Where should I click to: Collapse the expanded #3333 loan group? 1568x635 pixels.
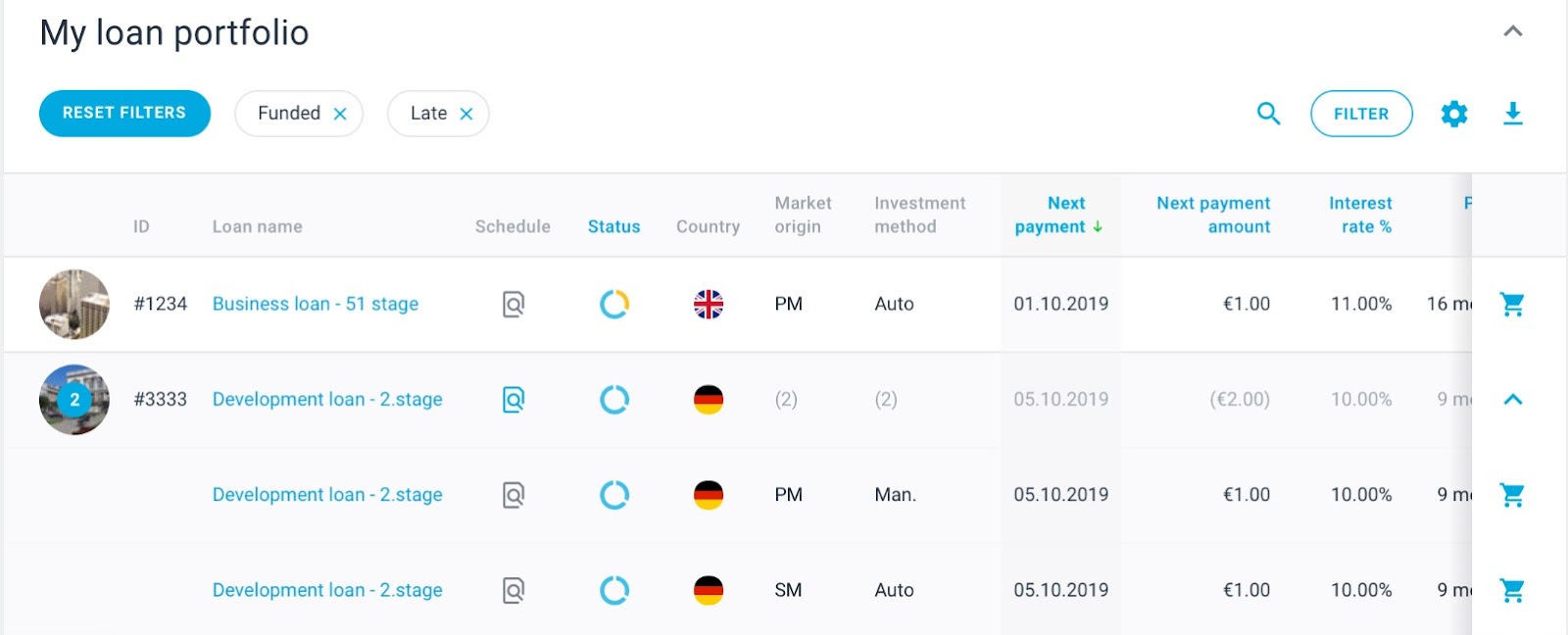coord(1513,400)
